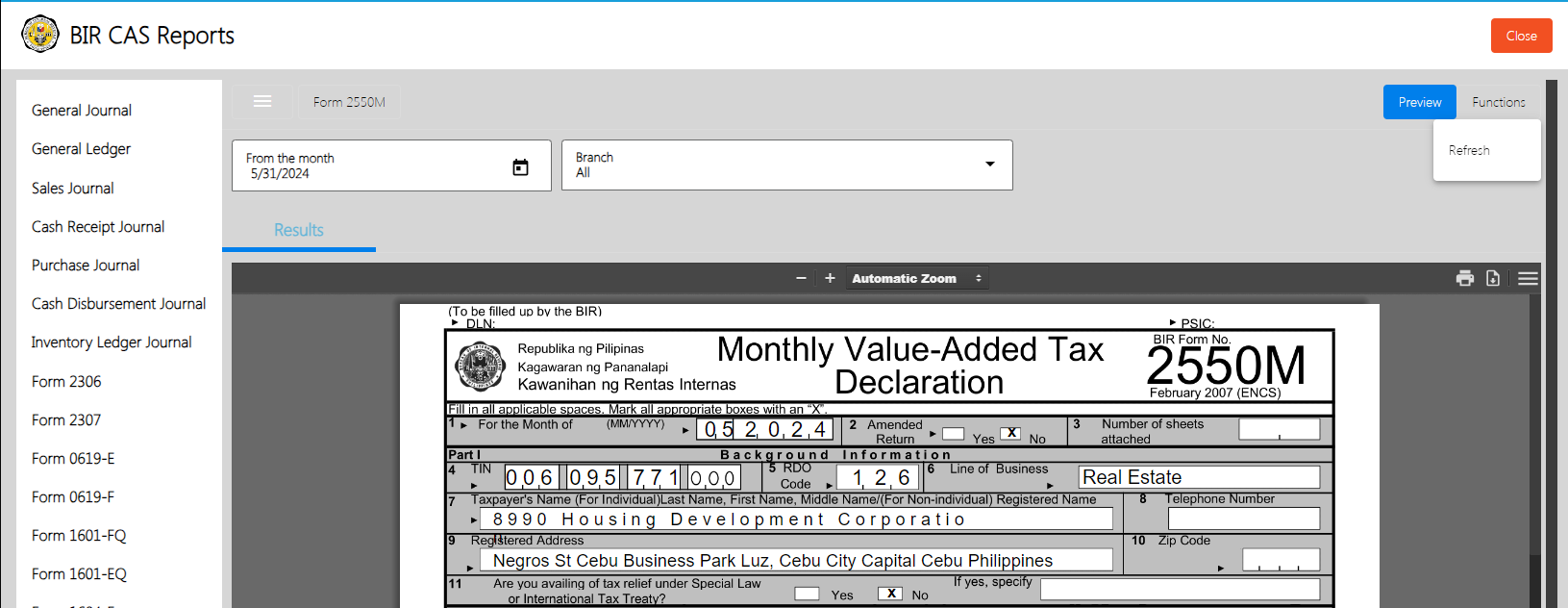
Task: Click For the Month field 05 2024
Action: [764, 429]
